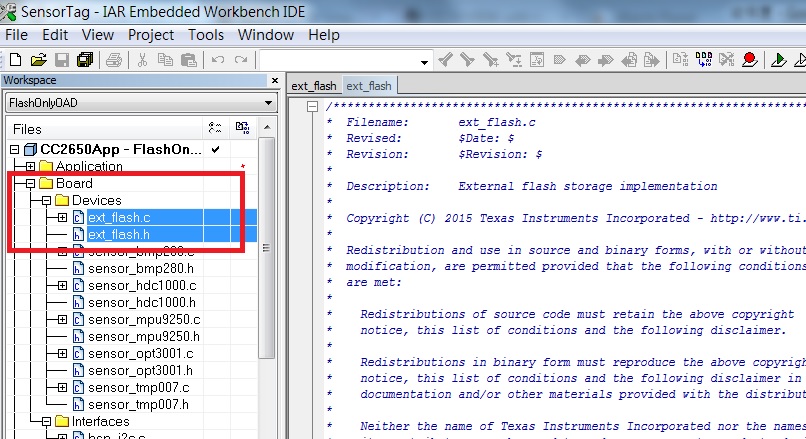Save the file using the floppy icon
This screenshot has width=806, height=439.
[62, 60]
